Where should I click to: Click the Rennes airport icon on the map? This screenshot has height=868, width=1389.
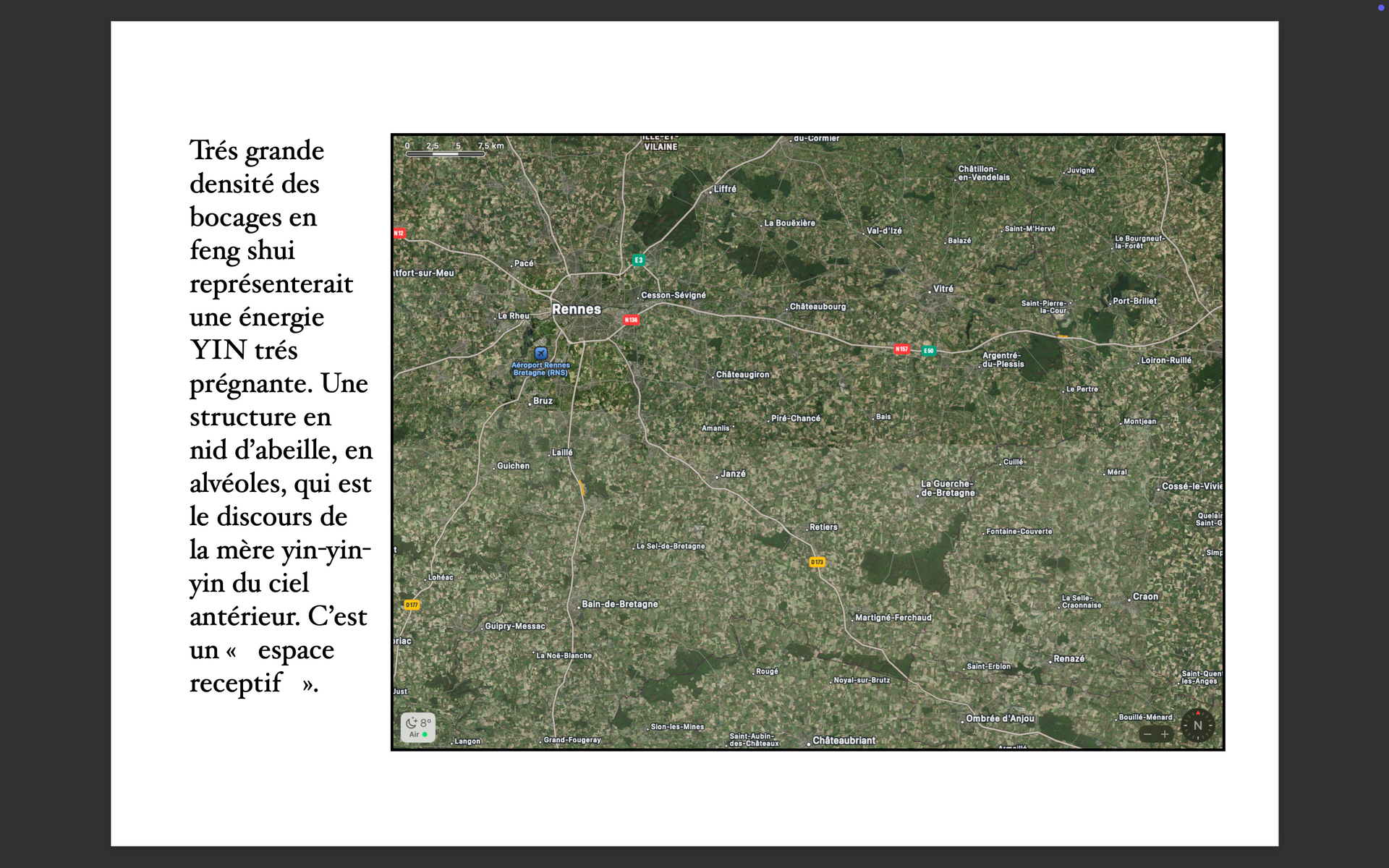coord(541,353)
